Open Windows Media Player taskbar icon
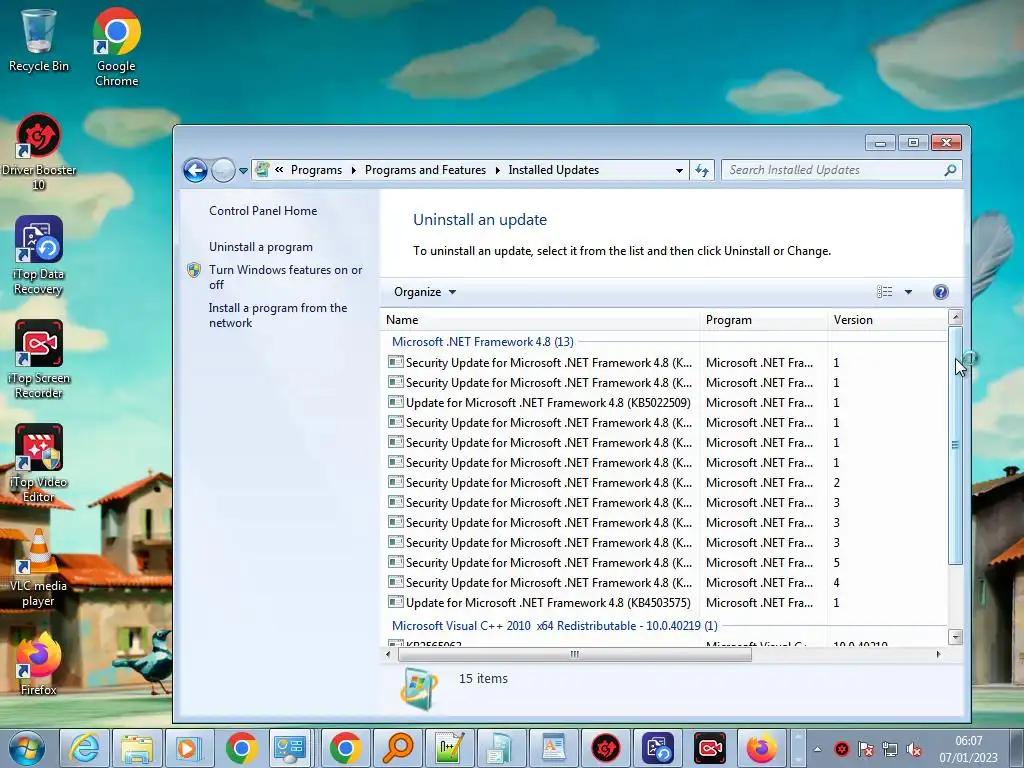The width and height of the screenshot is (1024, 768). click(189, 748)
